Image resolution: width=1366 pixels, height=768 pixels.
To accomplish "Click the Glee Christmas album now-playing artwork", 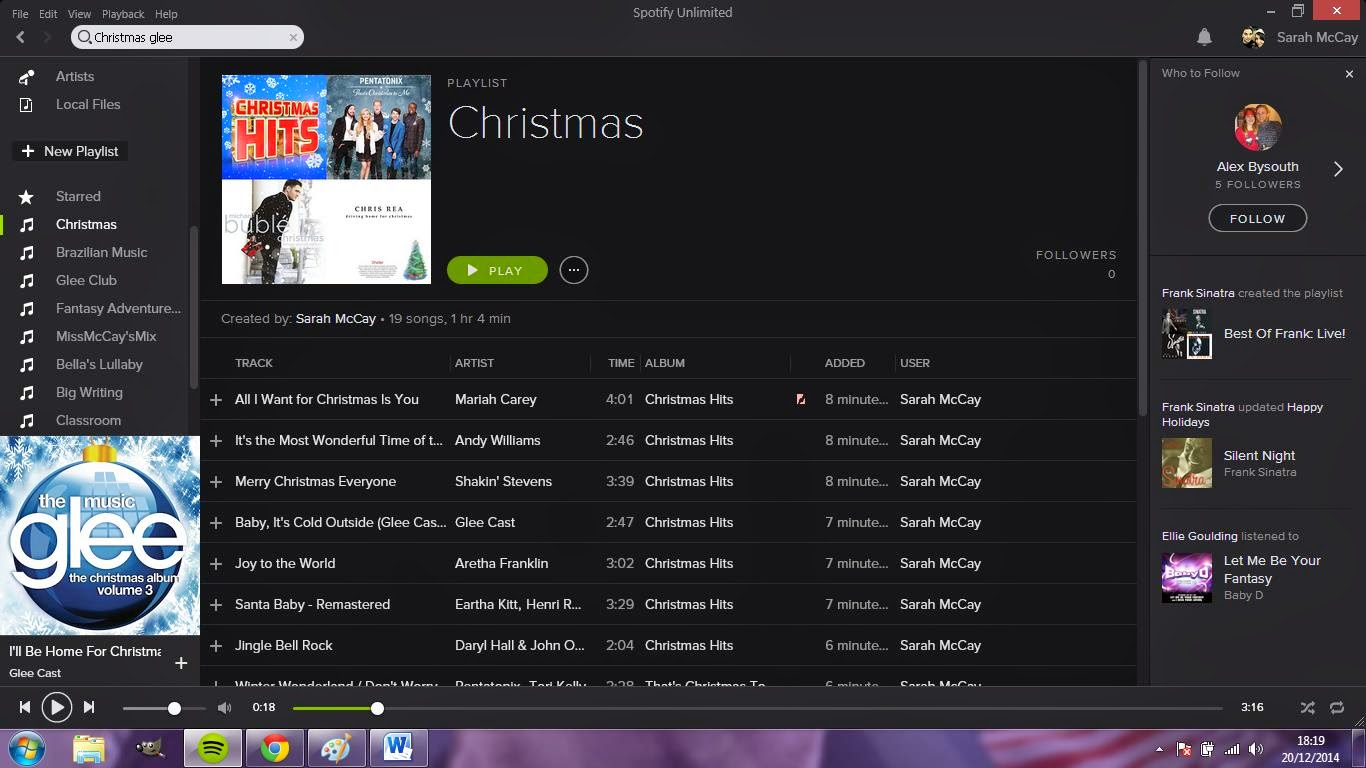I will (x=100, y=535).
